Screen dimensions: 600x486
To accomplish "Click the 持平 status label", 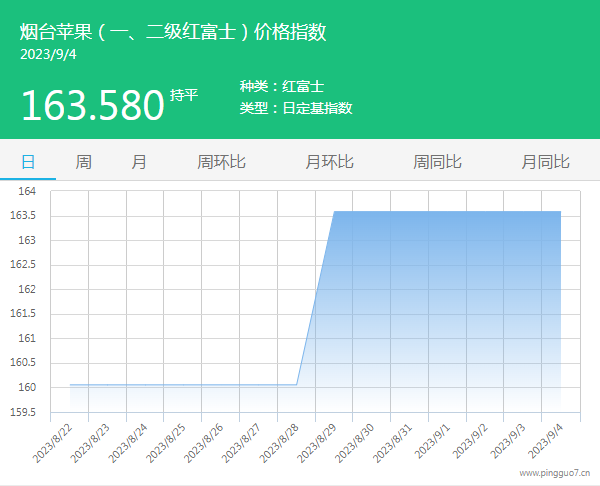I will [x=184, y=96].
